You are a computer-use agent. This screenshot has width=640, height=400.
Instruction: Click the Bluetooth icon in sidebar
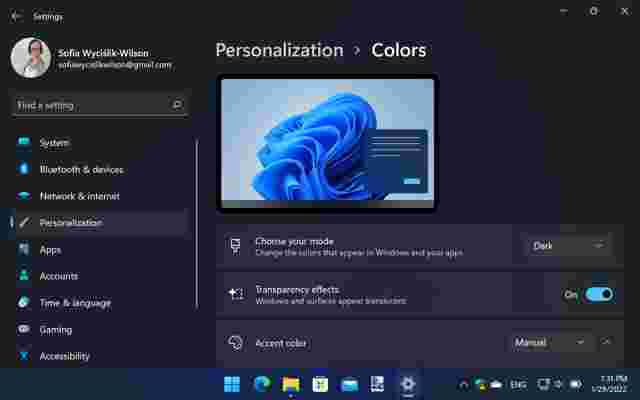[24, 169]
